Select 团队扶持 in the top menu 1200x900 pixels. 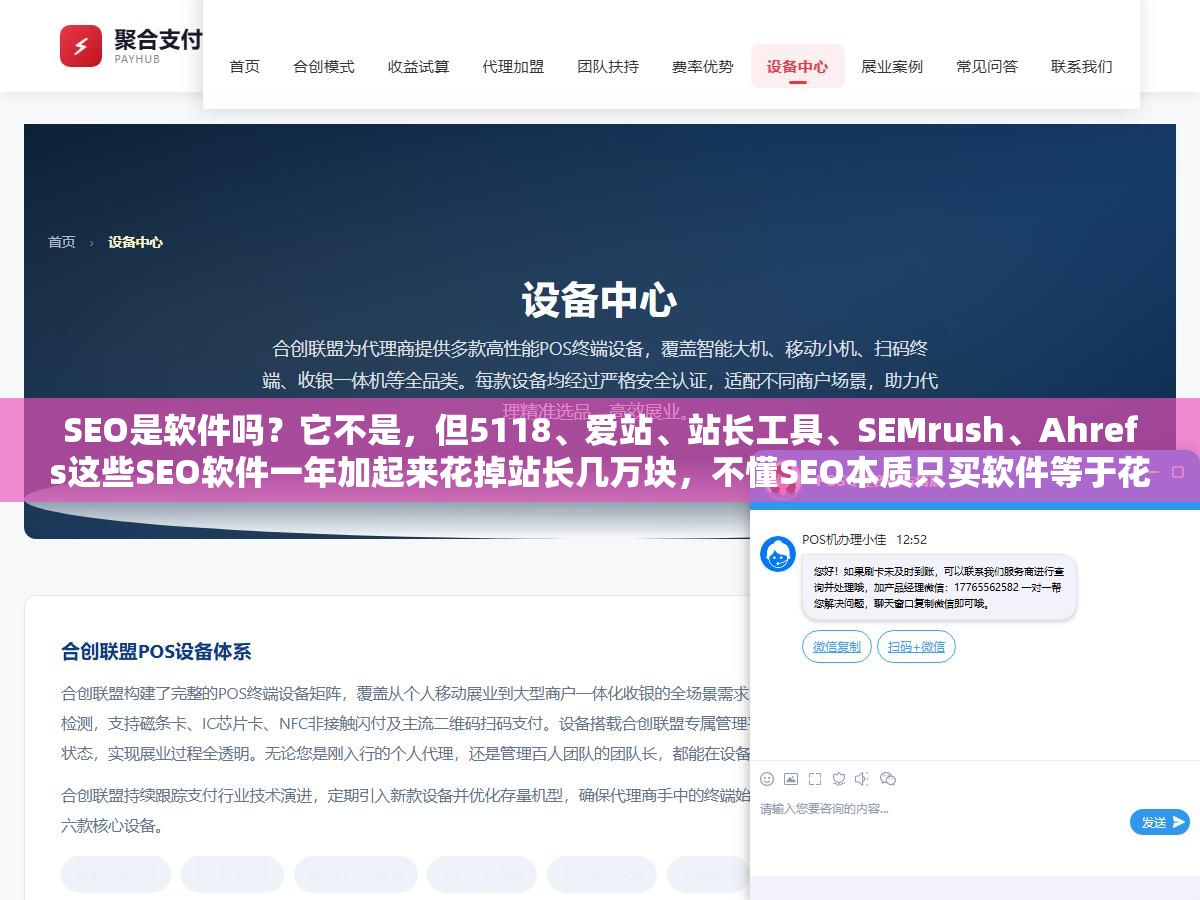608,67
